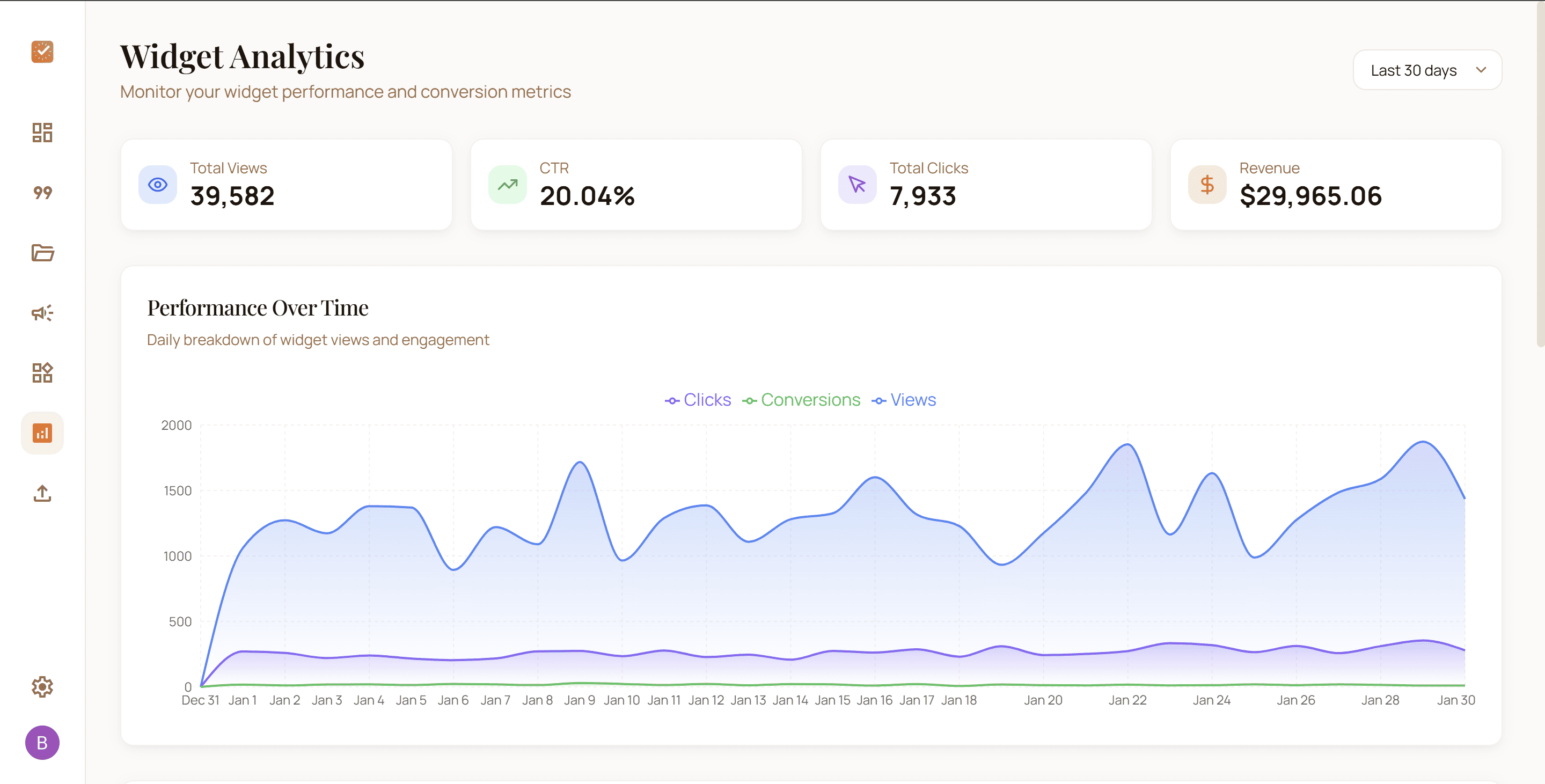Viewport: 1545px width, 784px height.
Task: Click the Views peak near Jan 22
Action: pos(1126,445)
